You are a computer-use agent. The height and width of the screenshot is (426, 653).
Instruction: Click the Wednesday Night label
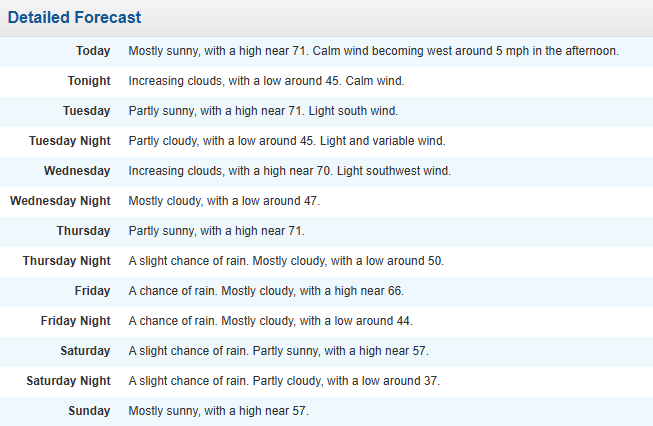click(x=60, y=201)
